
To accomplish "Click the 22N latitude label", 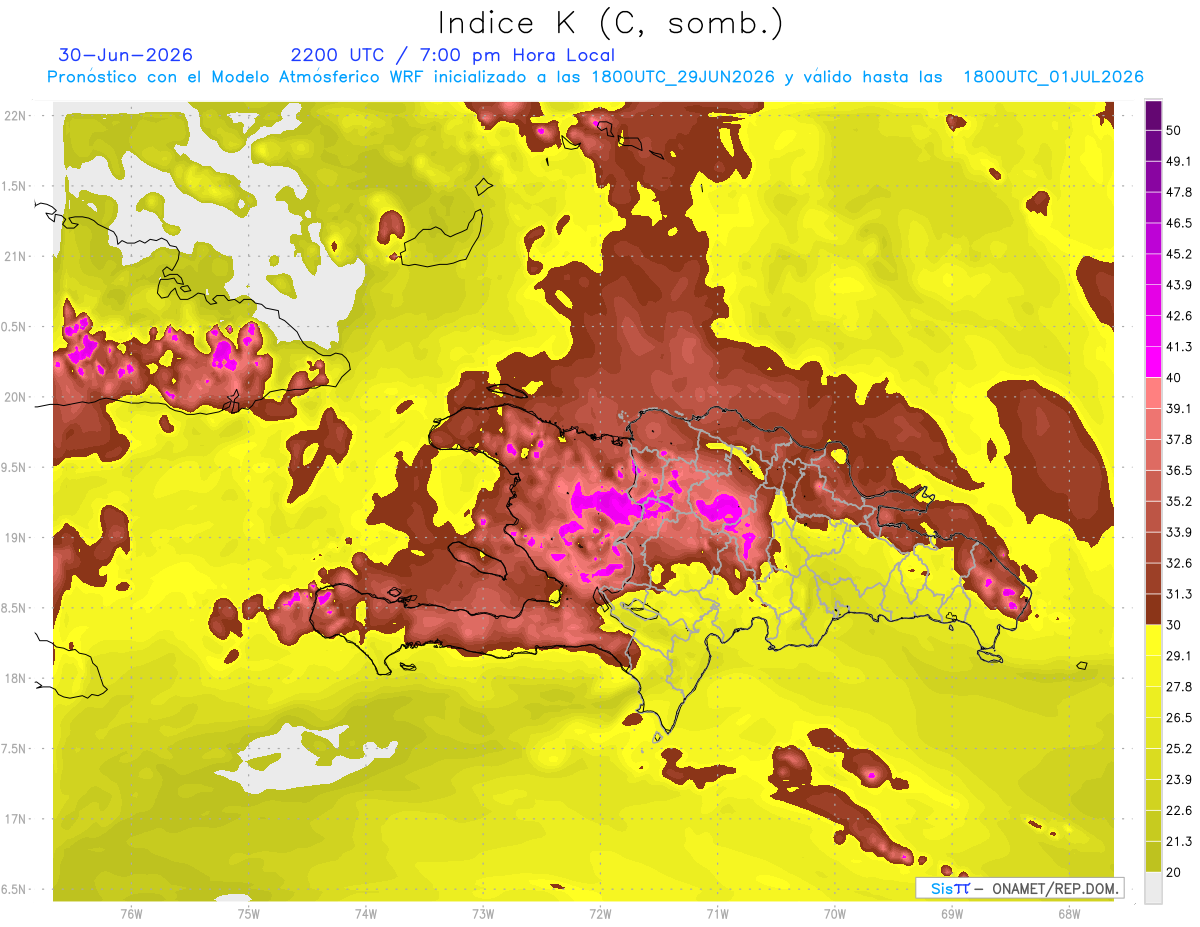I will click(17, 116).
